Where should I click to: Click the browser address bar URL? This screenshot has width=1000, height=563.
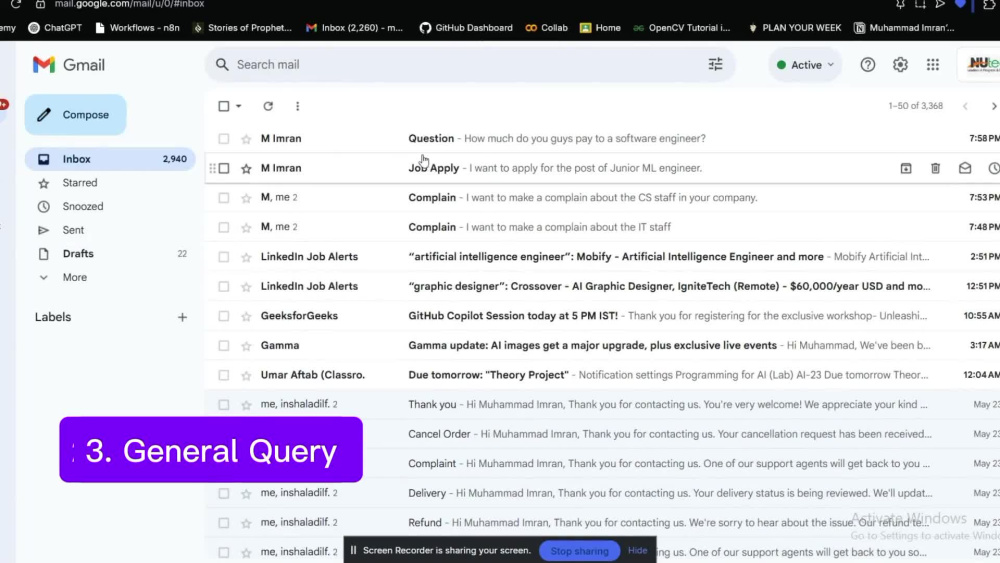tap(129, 4)
